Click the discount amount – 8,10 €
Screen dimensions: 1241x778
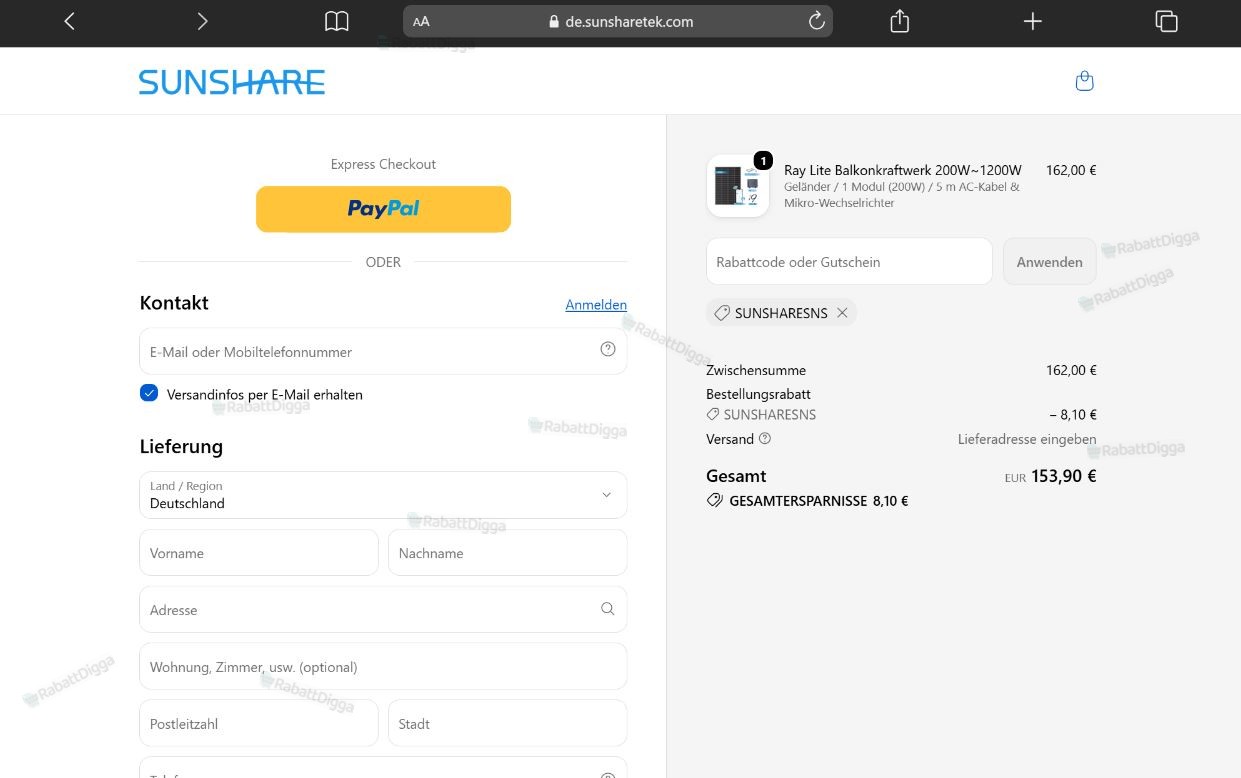tap(1073, 414)
